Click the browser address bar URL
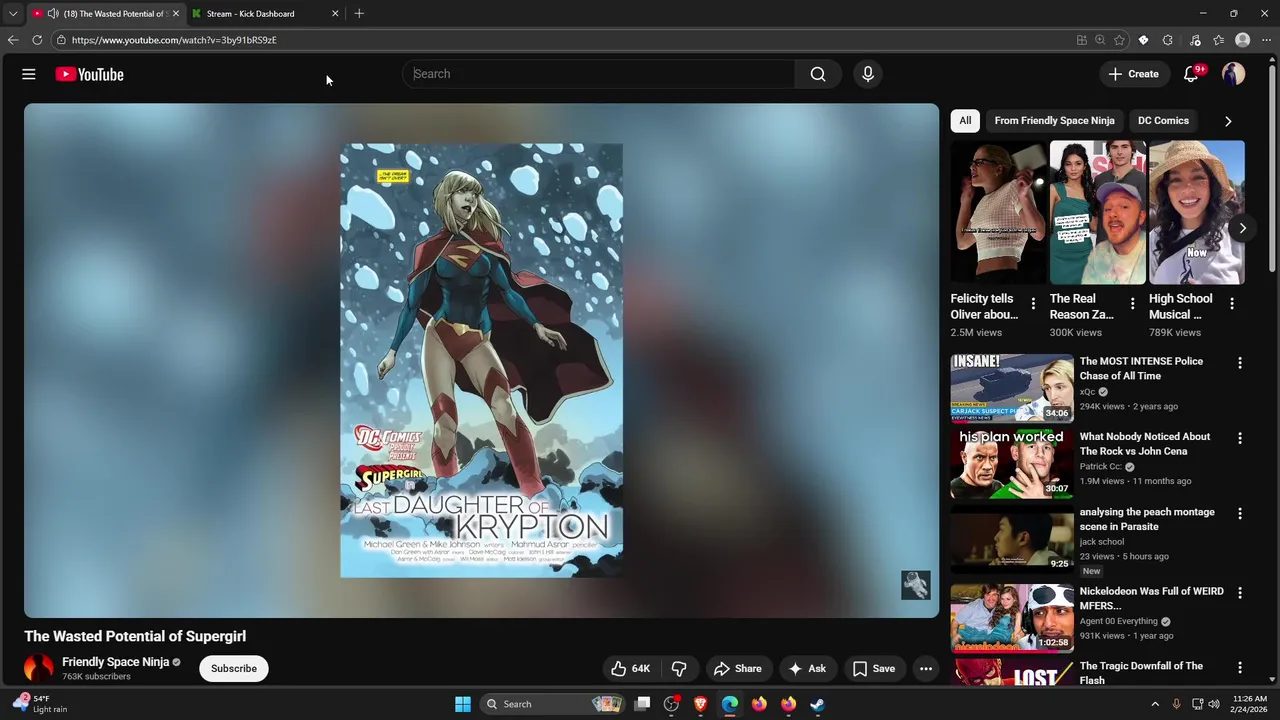 tap(174, 40)
